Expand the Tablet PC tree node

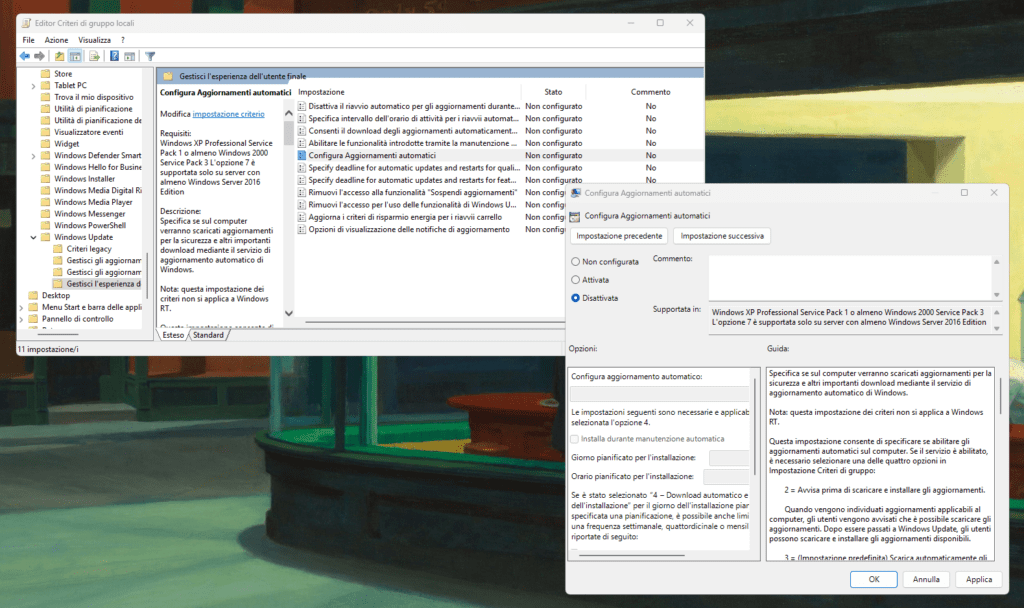pos(33,86)
